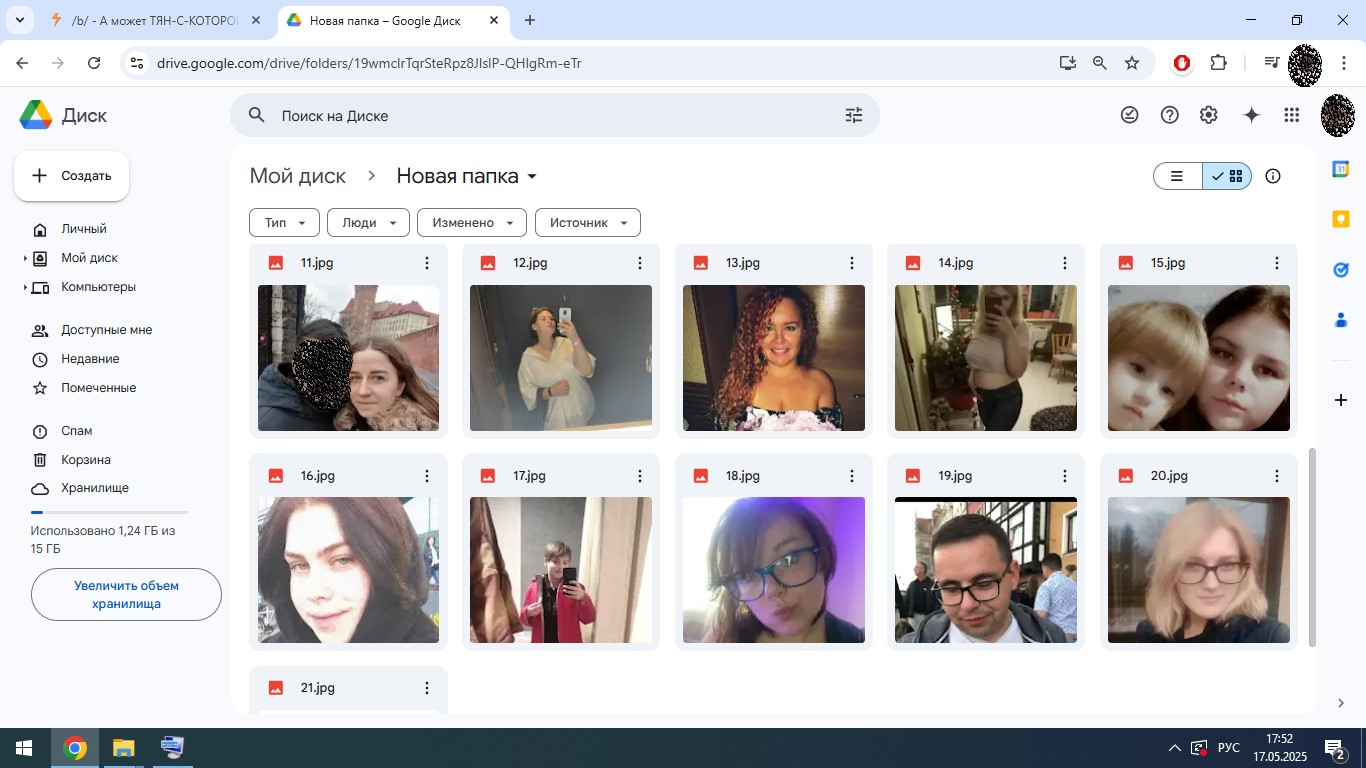Click the Создать button
This screenshot has width=1366, height=768.
[71, 176]
